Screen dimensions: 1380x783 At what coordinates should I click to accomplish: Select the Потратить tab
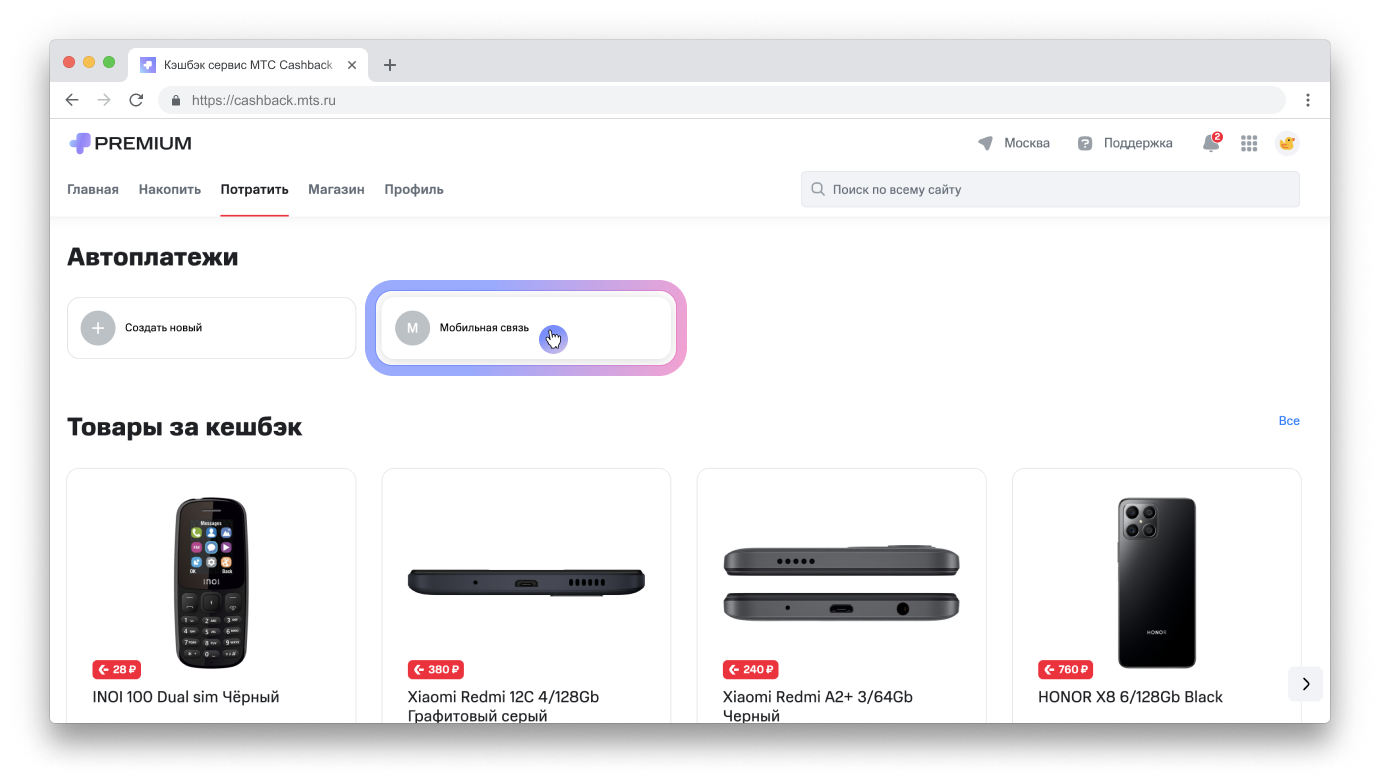[255, 189]
